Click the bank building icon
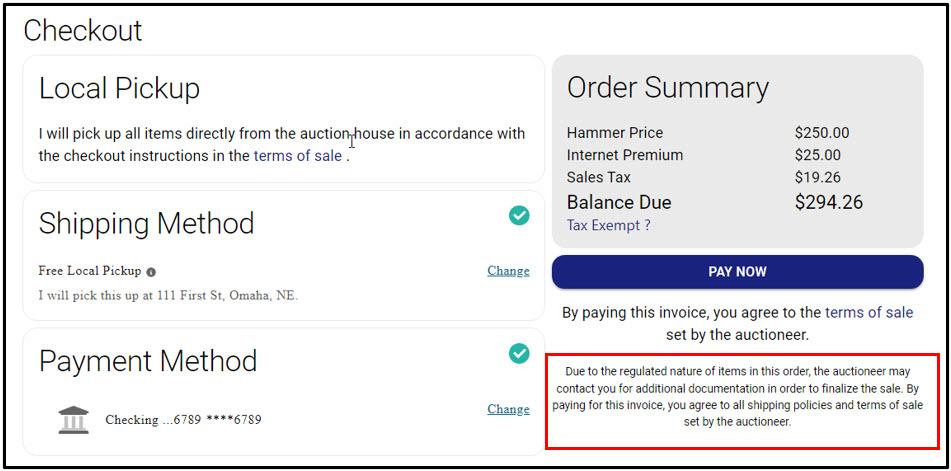The image size is (951, 471). click(73, 419)
